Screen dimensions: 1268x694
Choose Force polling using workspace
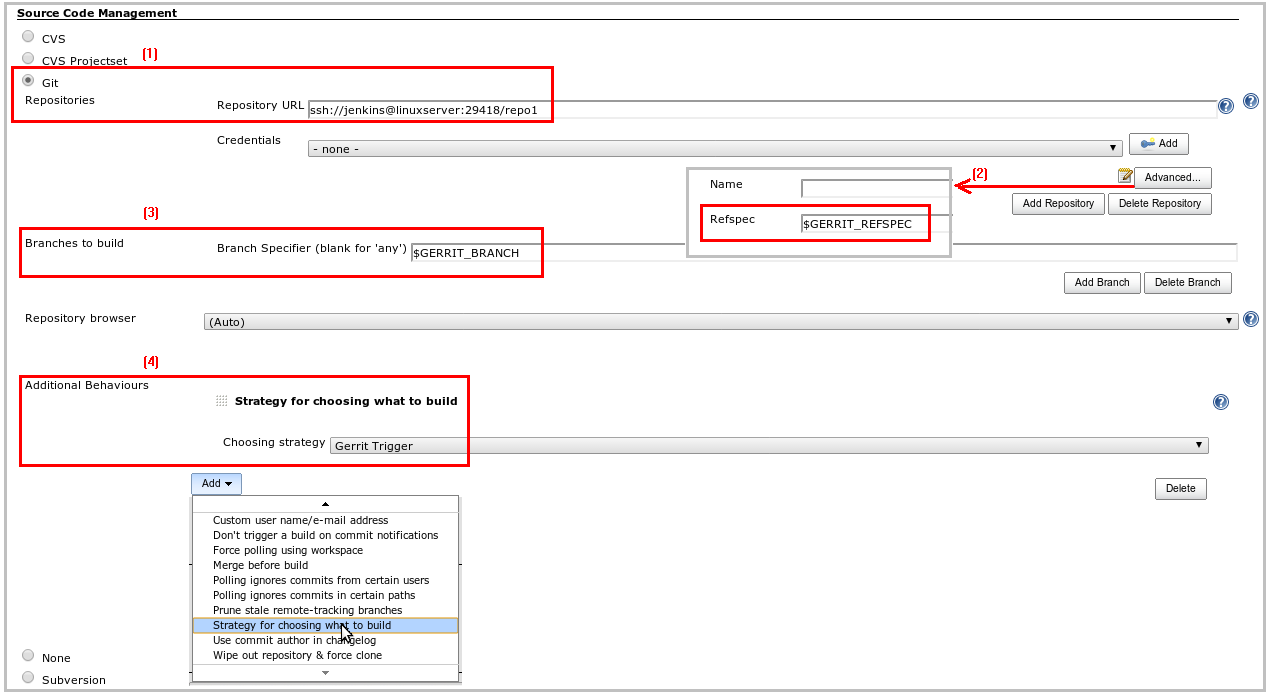(325, 550)
